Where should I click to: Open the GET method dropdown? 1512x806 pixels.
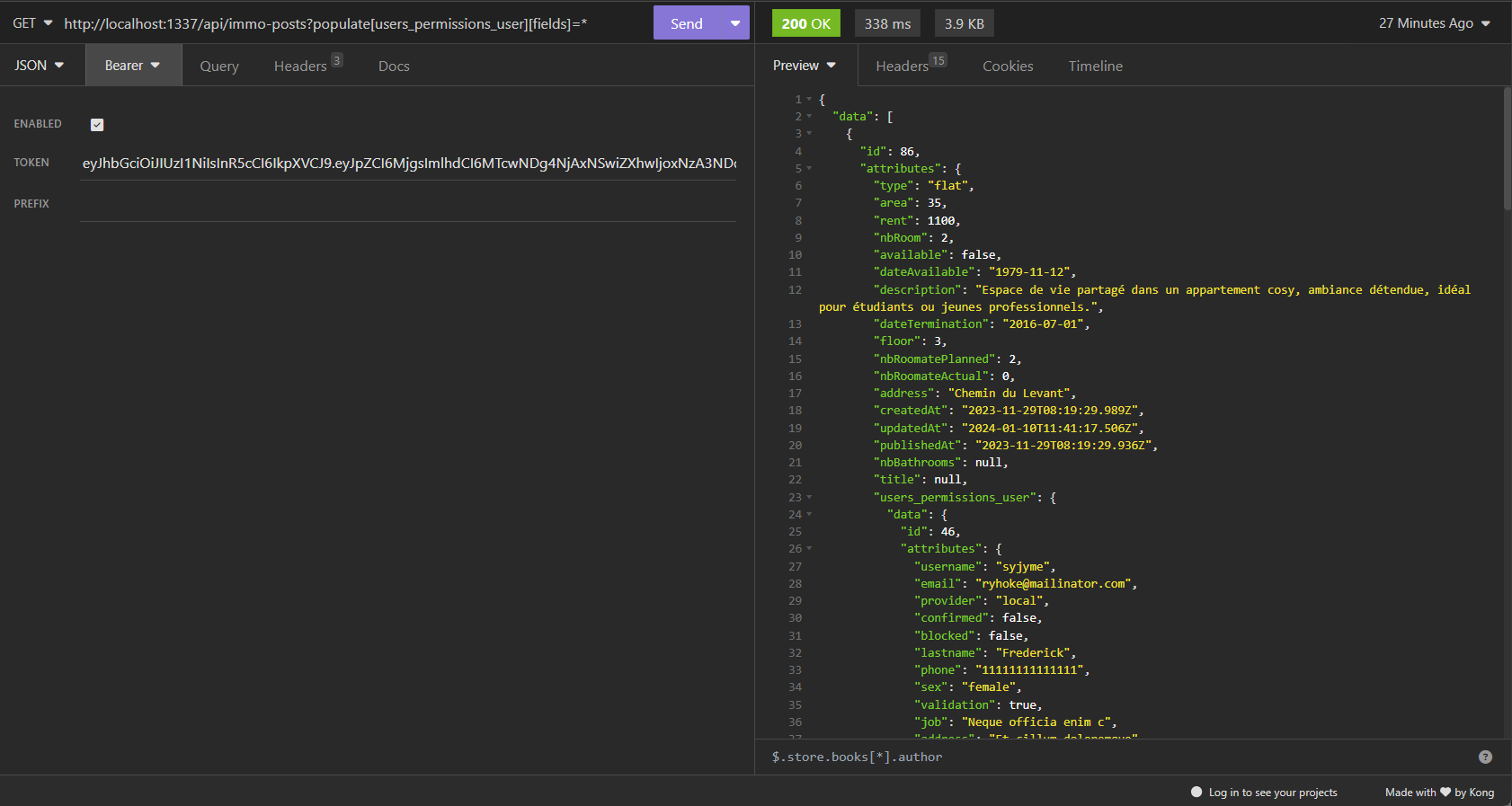click(32, 23)
